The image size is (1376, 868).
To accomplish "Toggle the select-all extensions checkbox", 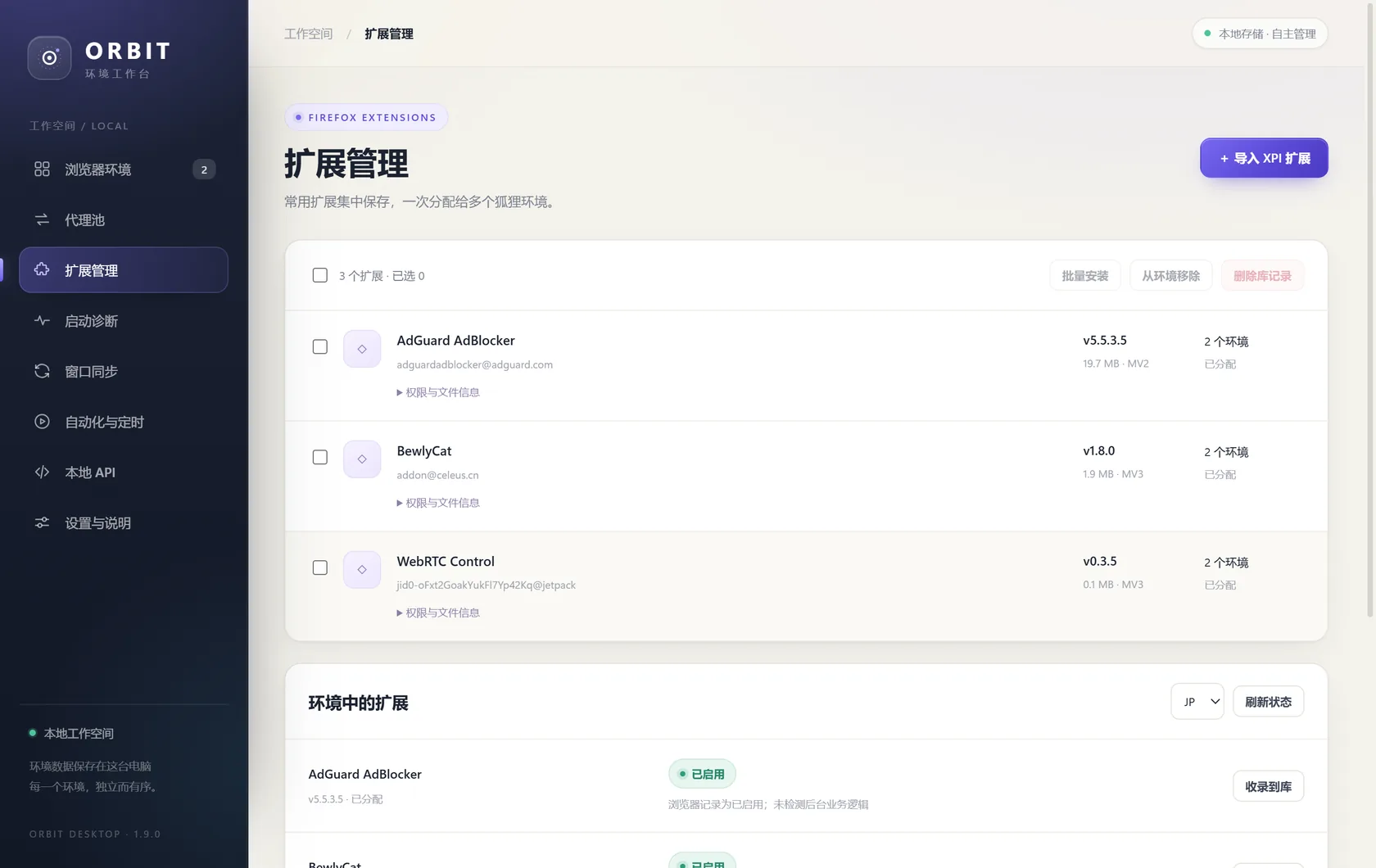I will pos(320,275).
